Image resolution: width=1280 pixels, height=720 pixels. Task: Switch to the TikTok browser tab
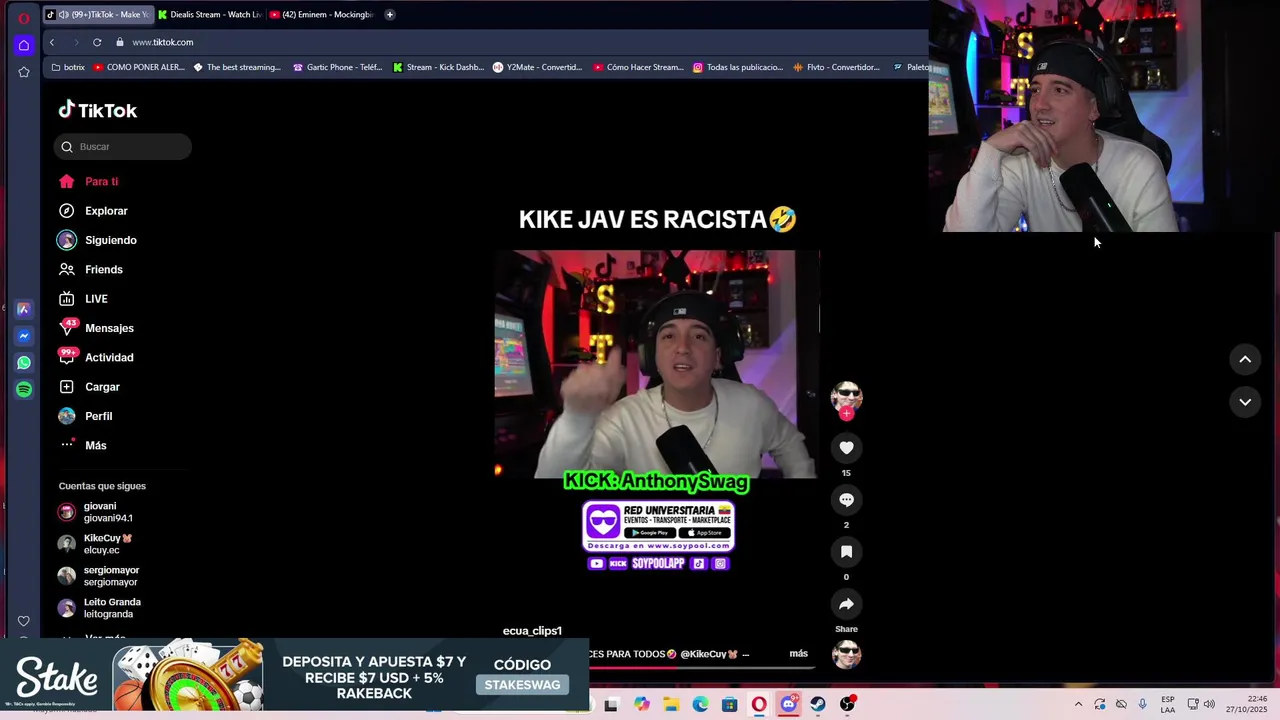97,15
